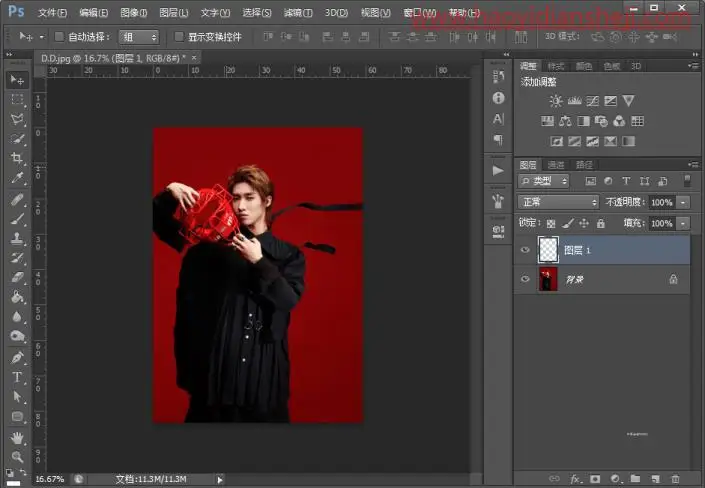Select the Quick Selection tool
The height and width of the screenshot is (488, 705).
pos(17,139)
